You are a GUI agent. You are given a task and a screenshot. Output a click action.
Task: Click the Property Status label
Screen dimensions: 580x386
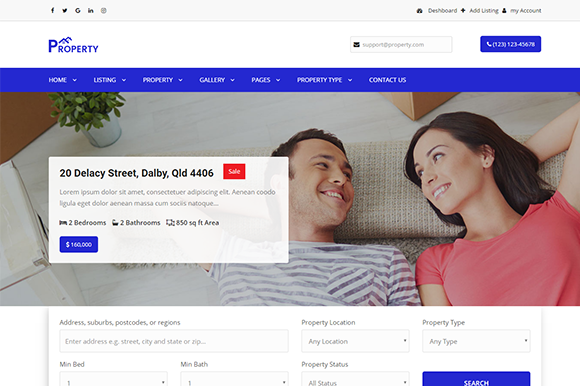(x=325, y=364)
